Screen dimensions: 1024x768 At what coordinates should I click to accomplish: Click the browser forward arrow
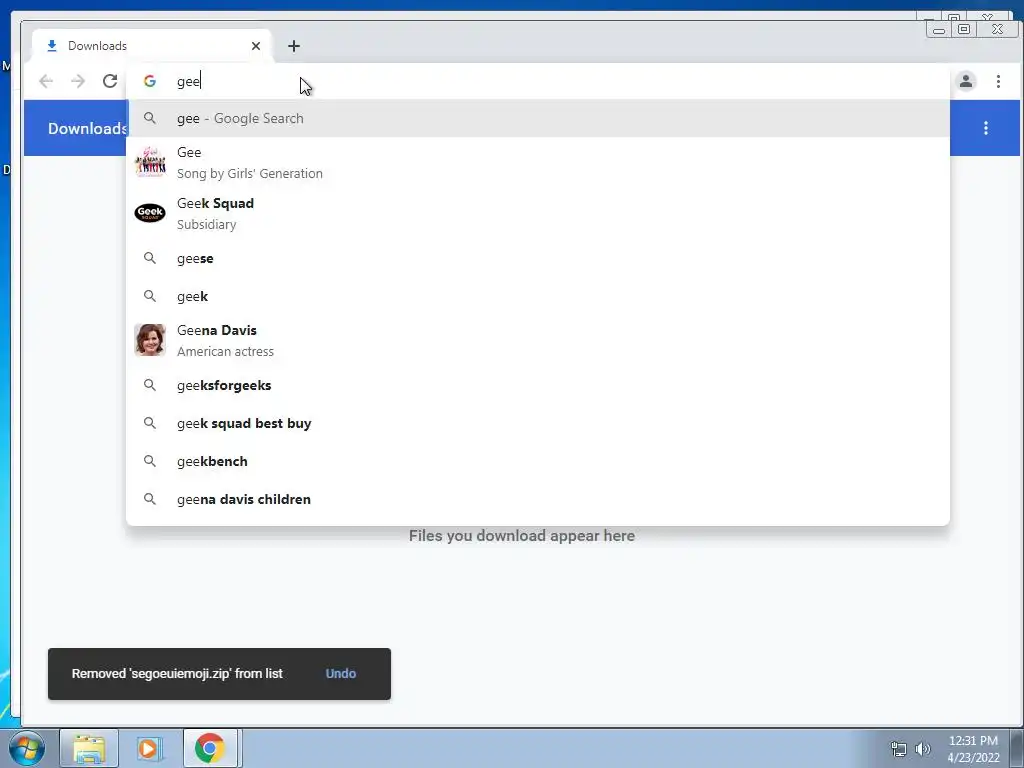[x=78, y=81]
